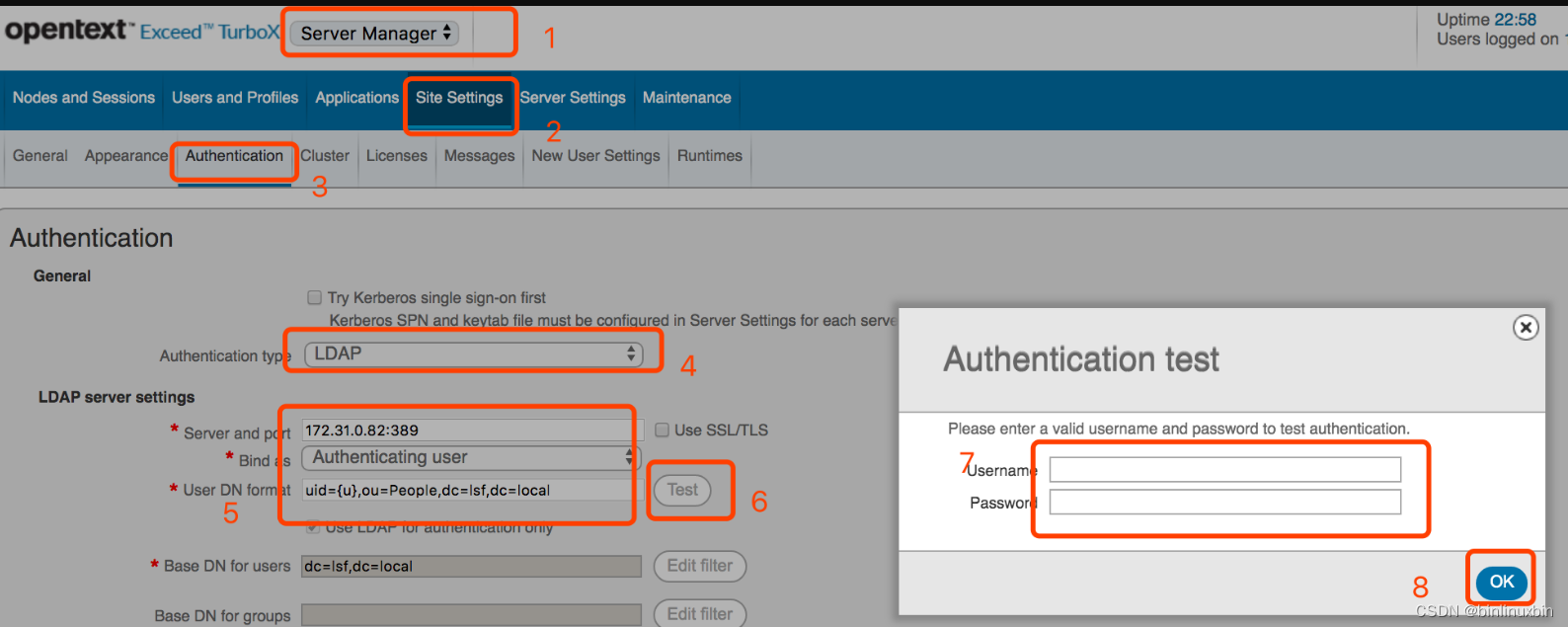
Task: Click the OpenText Exceed TurboX logo
Action: pyautogui.click(x=142, y=31)
